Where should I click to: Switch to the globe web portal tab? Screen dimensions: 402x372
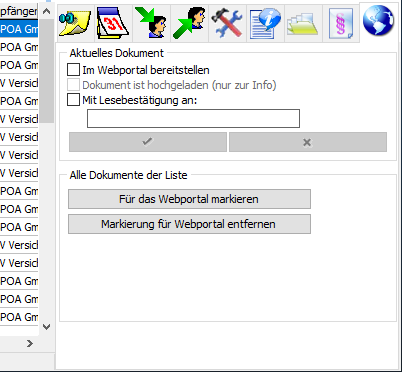[x=379, y=21]
